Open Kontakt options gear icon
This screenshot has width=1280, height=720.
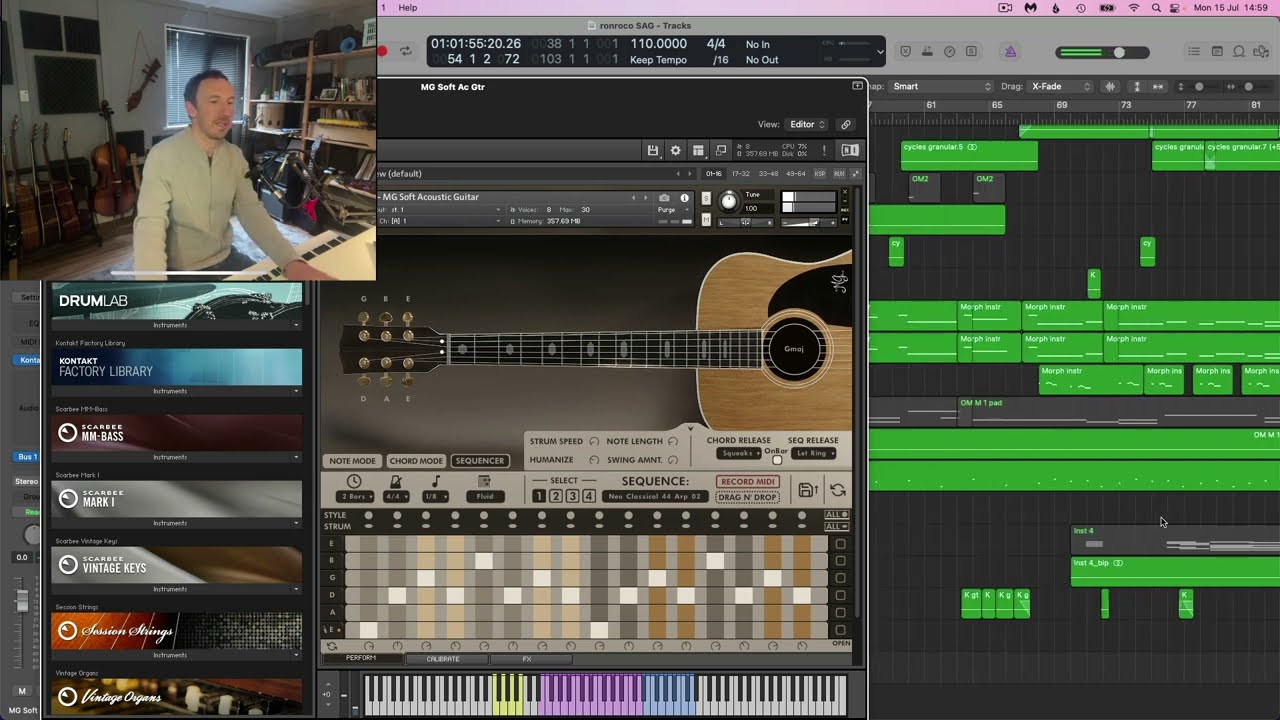[x=675, y=150]
